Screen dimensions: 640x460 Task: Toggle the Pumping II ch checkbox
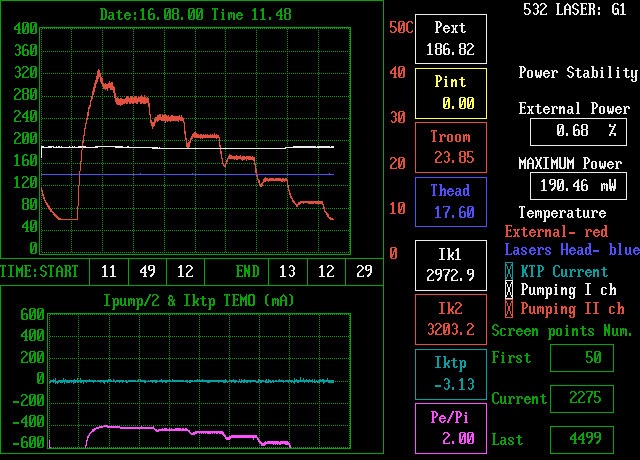pyautogui.click(x=510, y=309)
